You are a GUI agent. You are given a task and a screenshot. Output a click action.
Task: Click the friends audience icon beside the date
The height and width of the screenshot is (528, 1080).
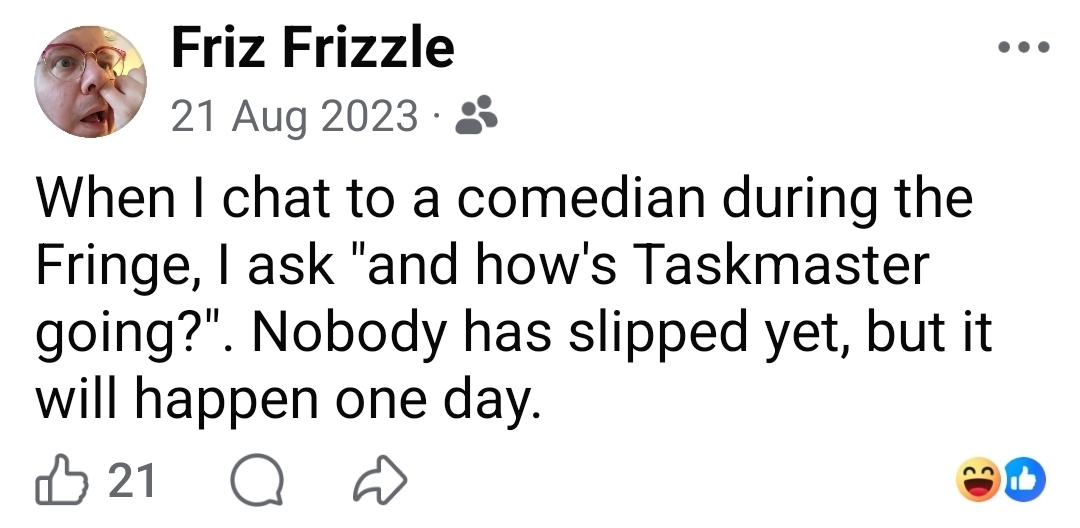[476, 117]
